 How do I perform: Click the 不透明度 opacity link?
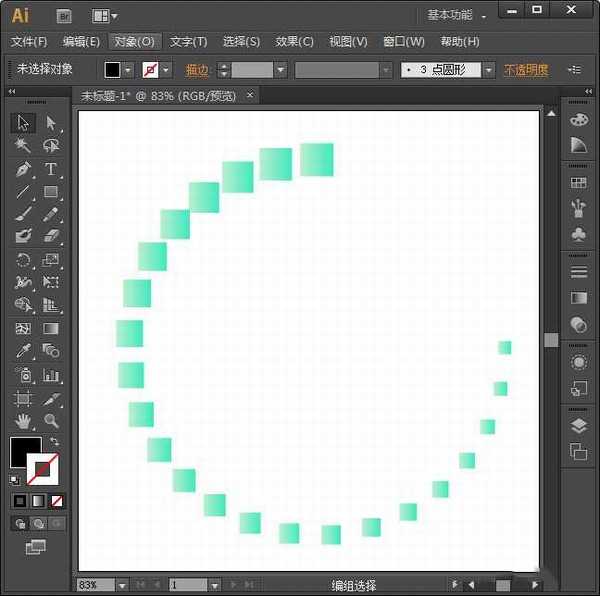click(x=526, y=70)
